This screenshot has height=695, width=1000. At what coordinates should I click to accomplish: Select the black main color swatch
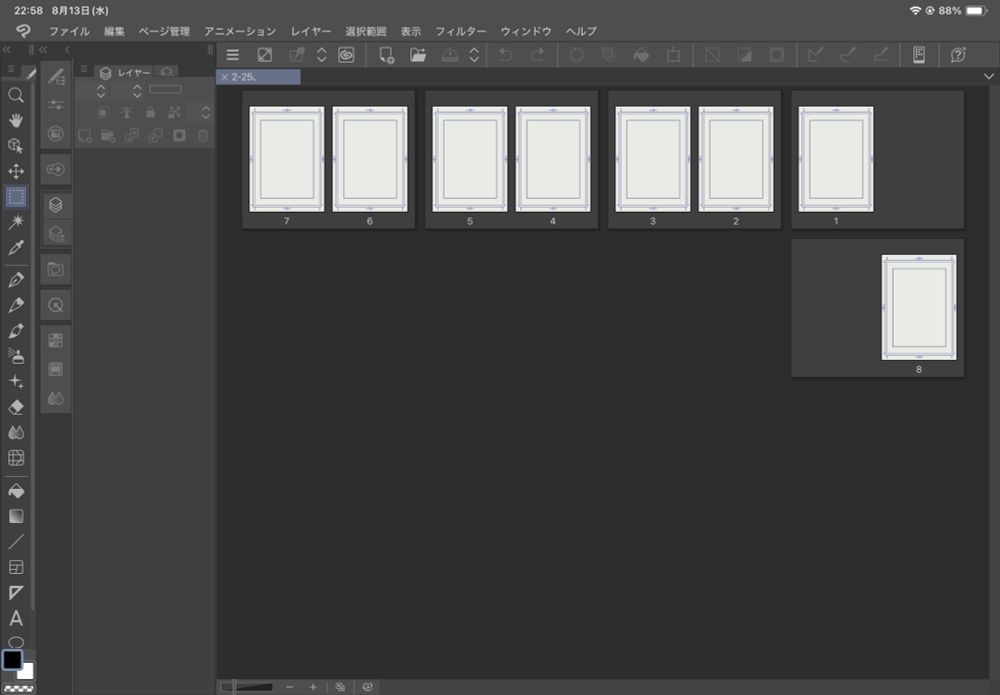pos(12,660)
